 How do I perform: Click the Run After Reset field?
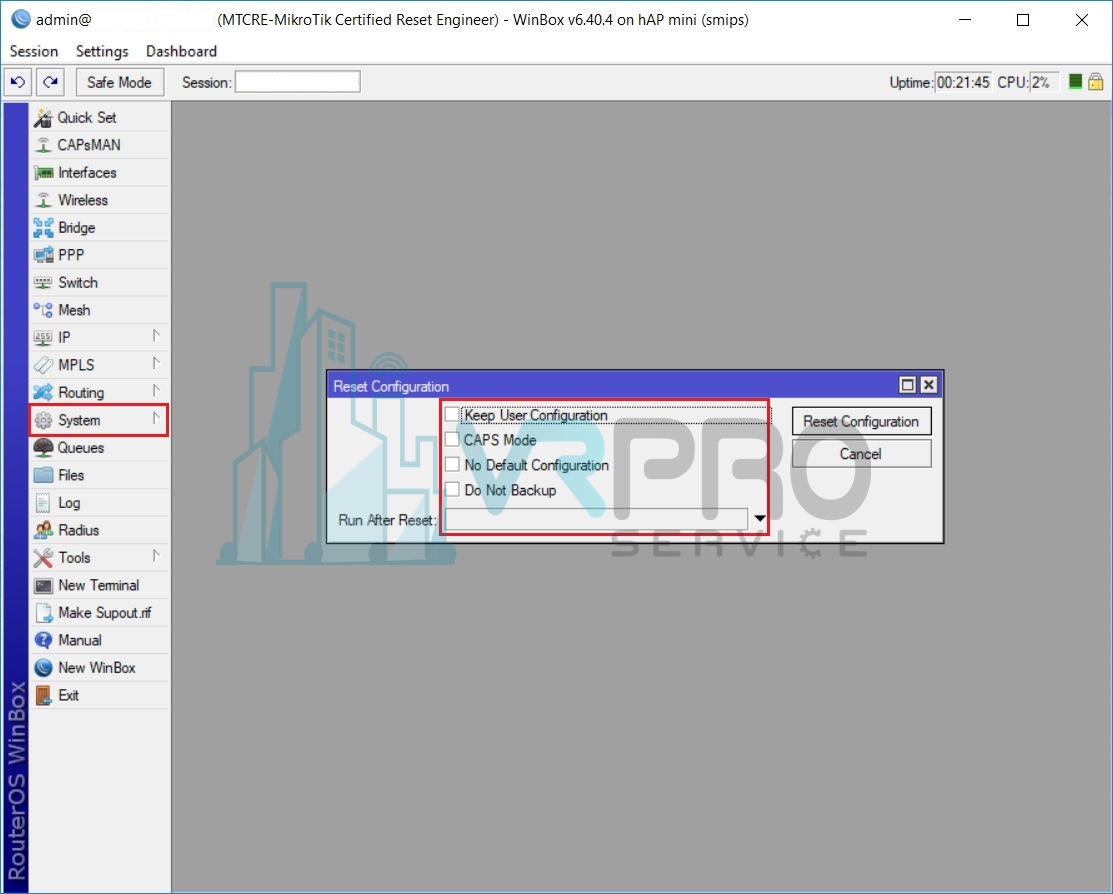(596, 519)
